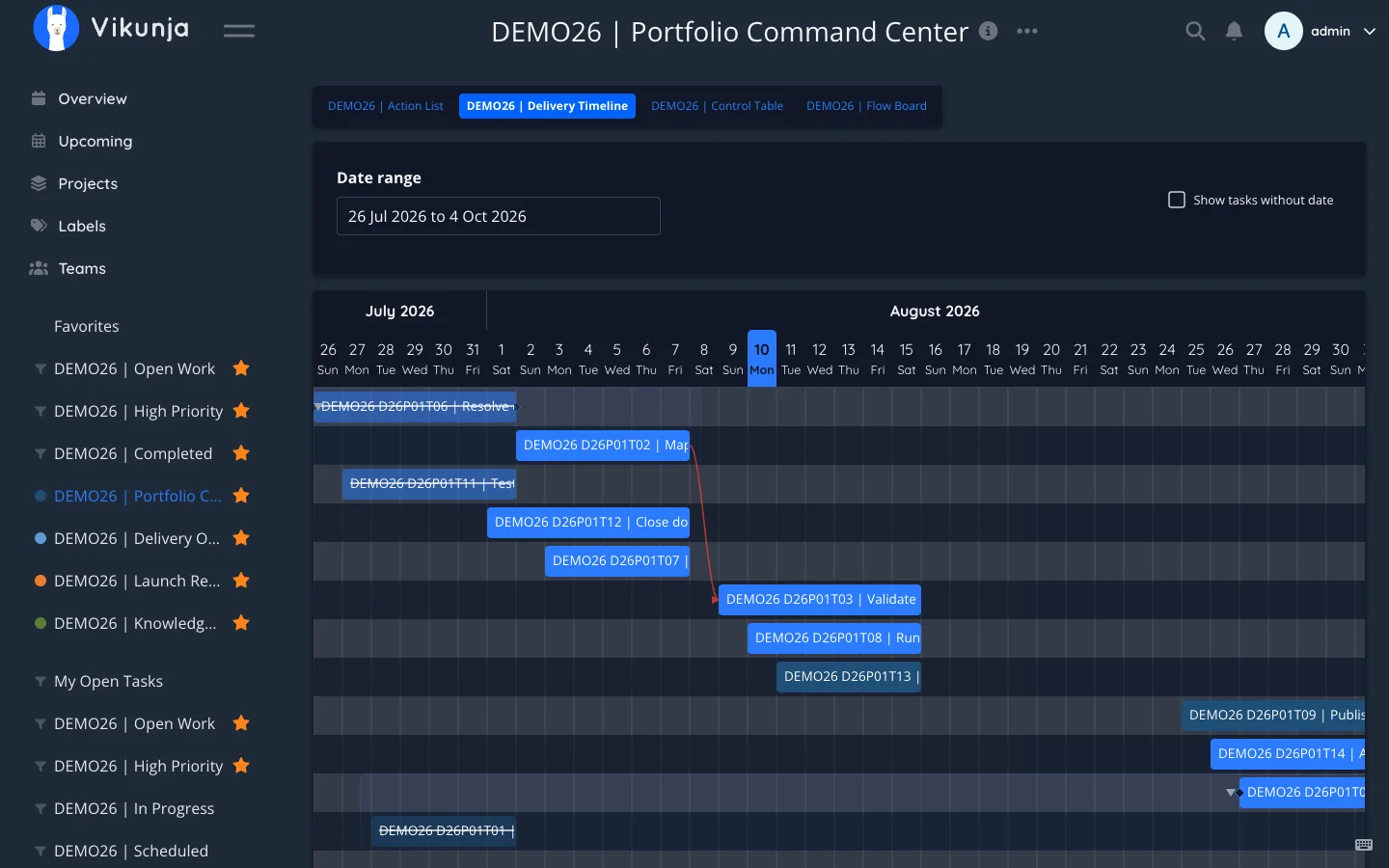Screen dimensions: 1389x868
Task: Open Gantt bar D26P01T12 | Close do
Action: (588, 523)
